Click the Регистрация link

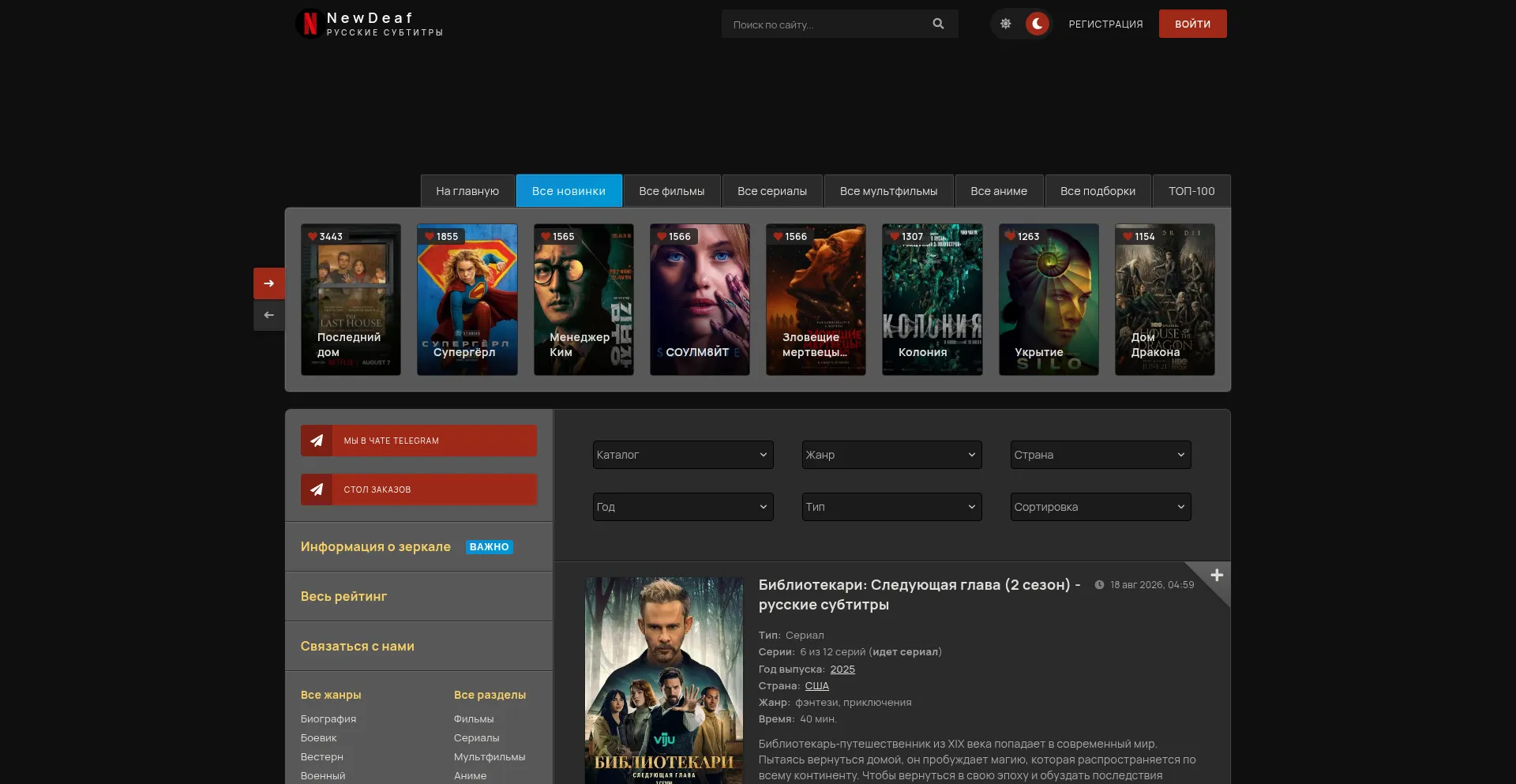1105,24
